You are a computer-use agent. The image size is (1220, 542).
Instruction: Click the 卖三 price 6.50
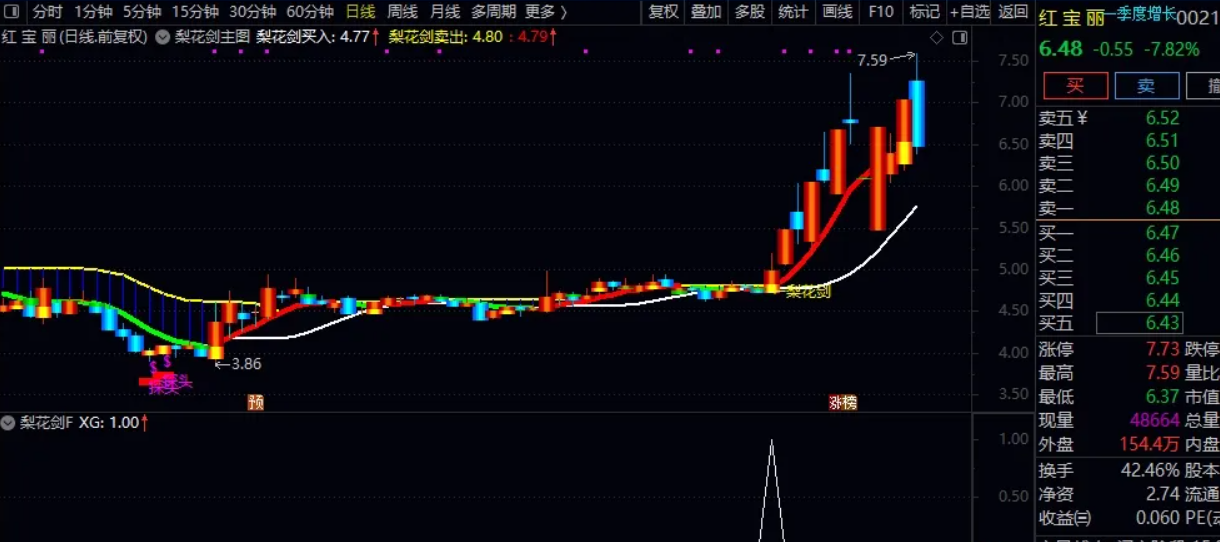coord(1163,163)
